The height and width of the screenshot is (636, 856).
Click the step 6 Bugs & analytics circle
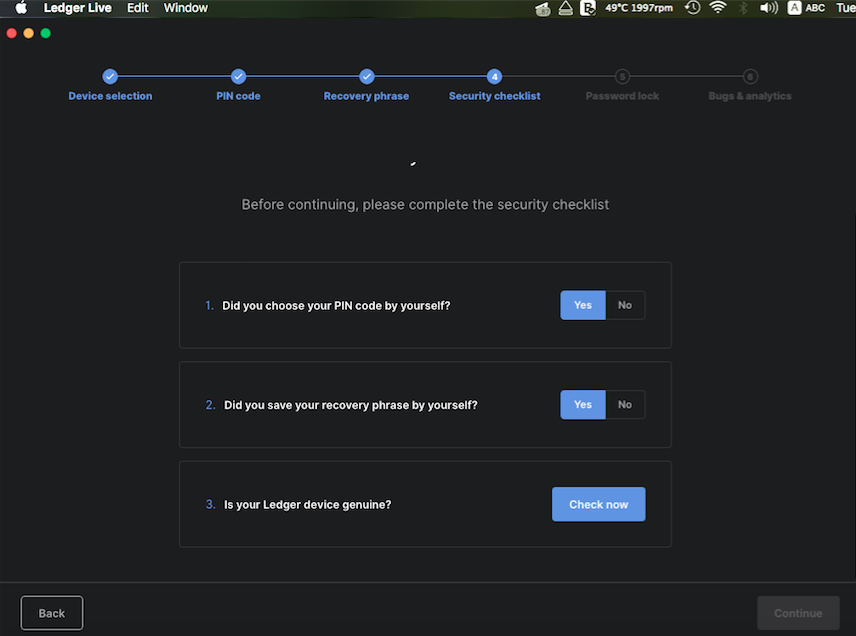click(x=750, y=76)
